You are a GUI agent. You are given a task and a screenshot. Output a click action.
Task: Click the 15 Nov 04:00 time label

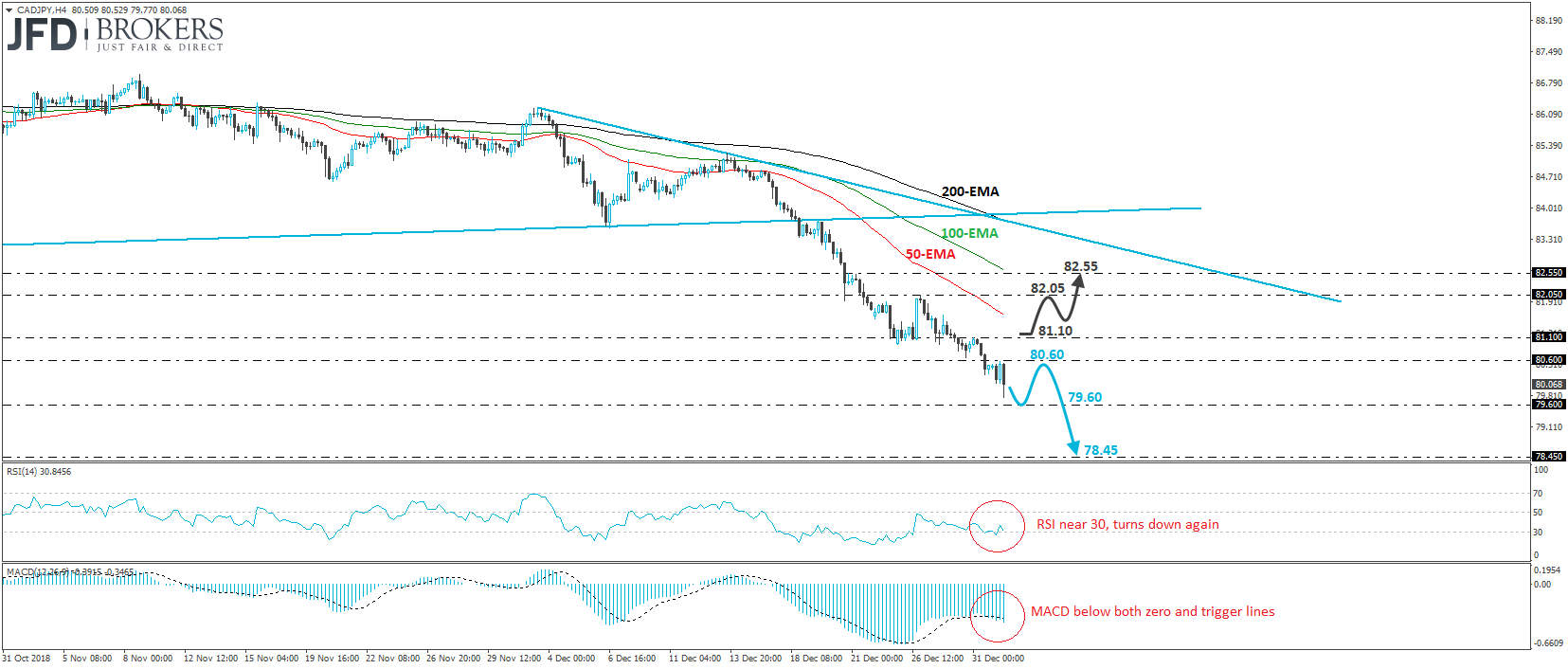point(271,658)
